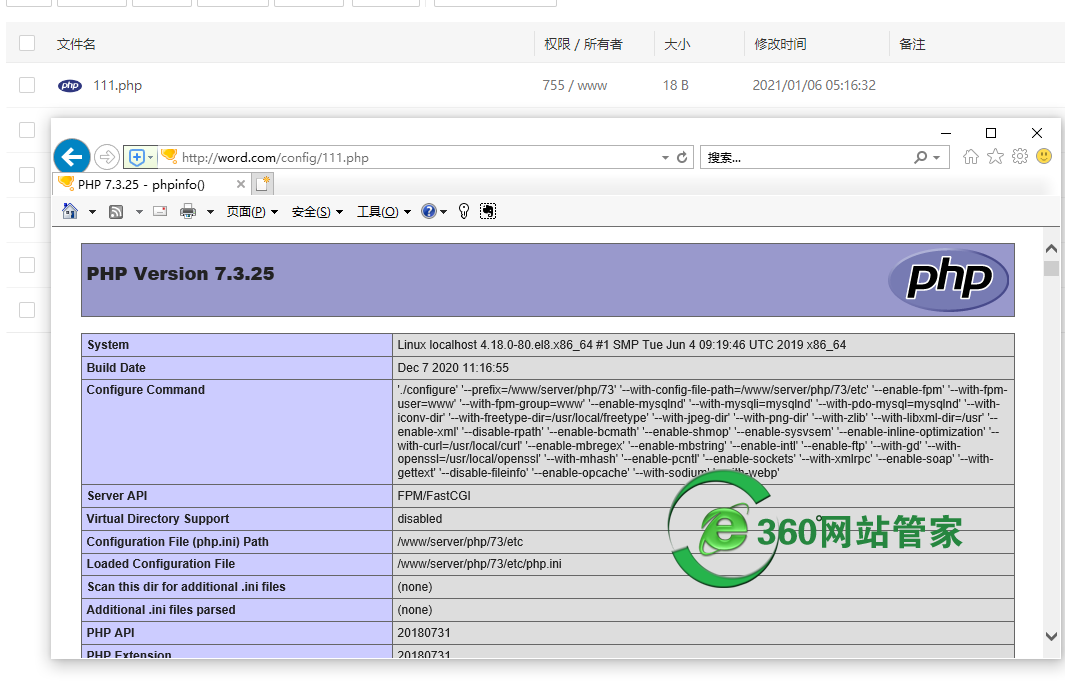Click the smiley feedback icon
Viewport: 1065px width, 688px height.
(1044, 157)
